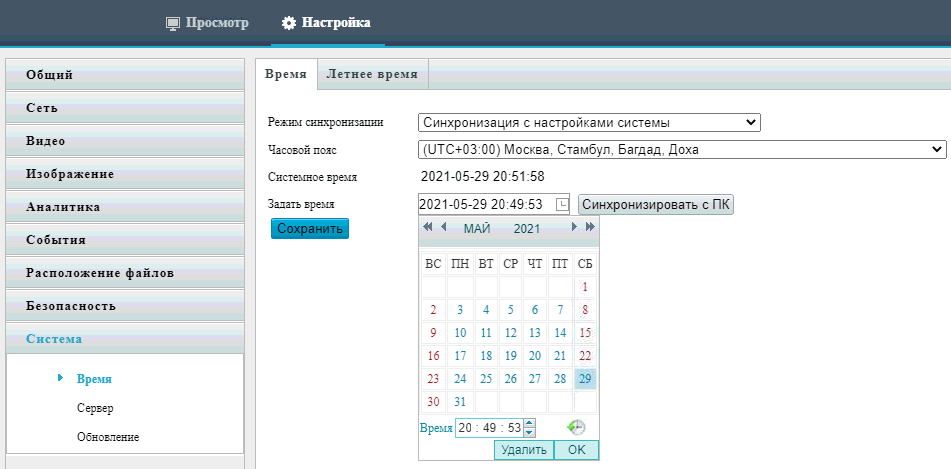Select May 7 in calendar
This screenshot has width=951, height=469.
(560, 310)
